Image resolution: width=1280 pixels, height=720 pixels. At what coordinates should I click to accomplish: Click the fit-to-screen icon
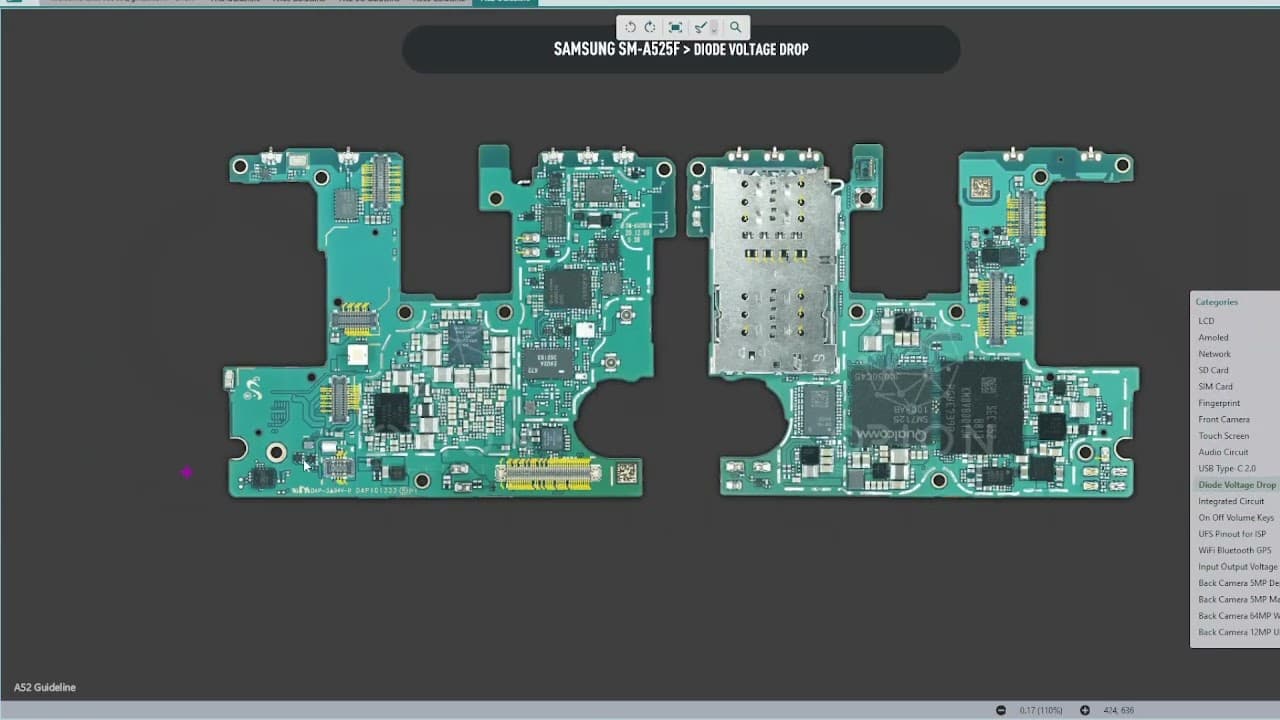(x=675, y=27)
